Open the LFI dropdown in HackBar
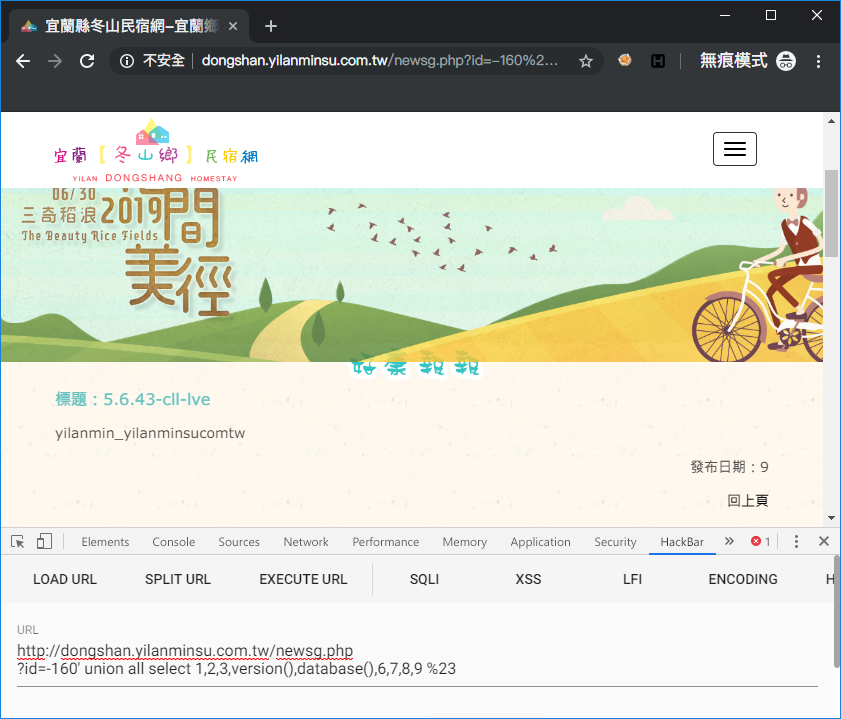Image resolution: width=841 pixels, height=719 pixels. pos(632,579)
